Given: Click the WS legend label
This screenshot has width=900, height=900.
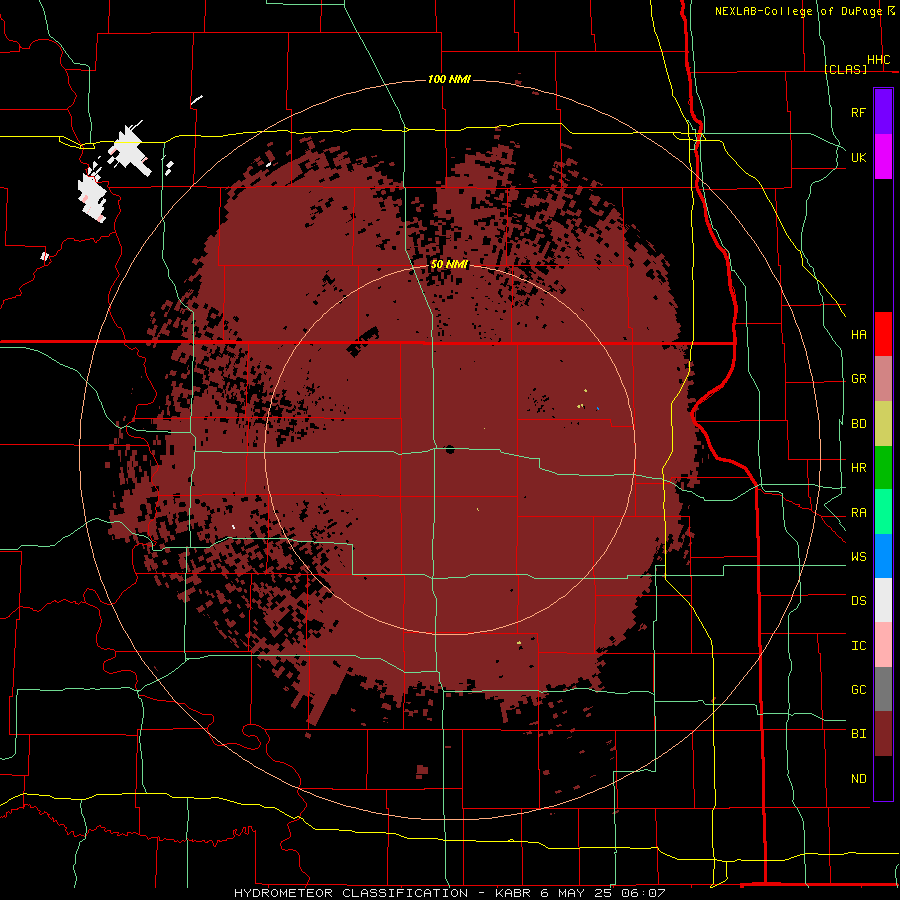Looking at the screenshot, I should coord(859,557).
